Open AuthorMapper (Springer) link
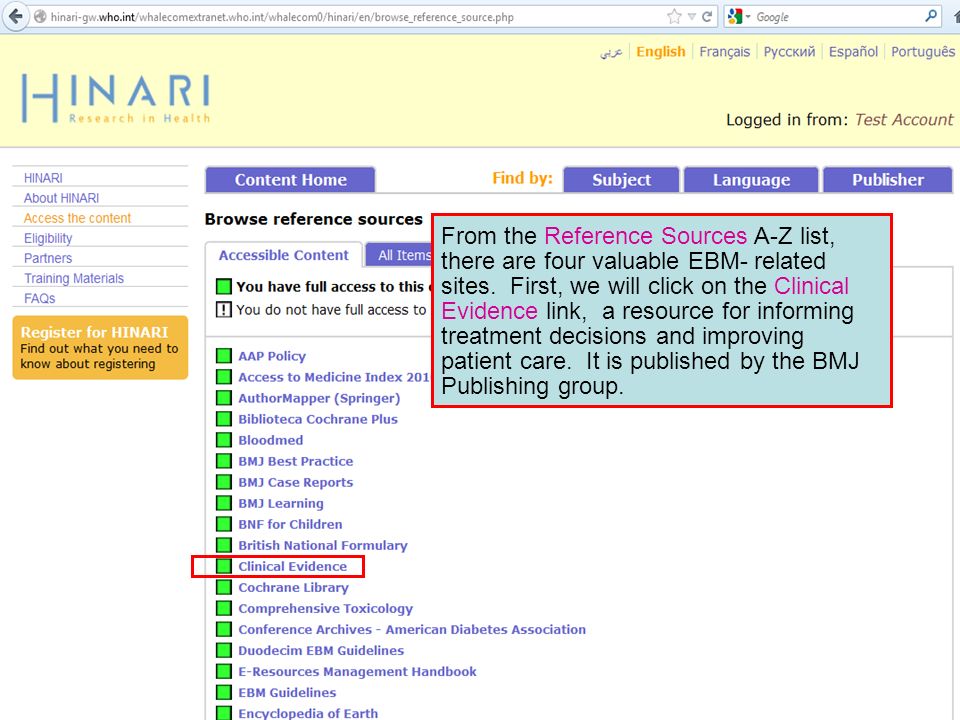960x720 pixels. [319, 399]
